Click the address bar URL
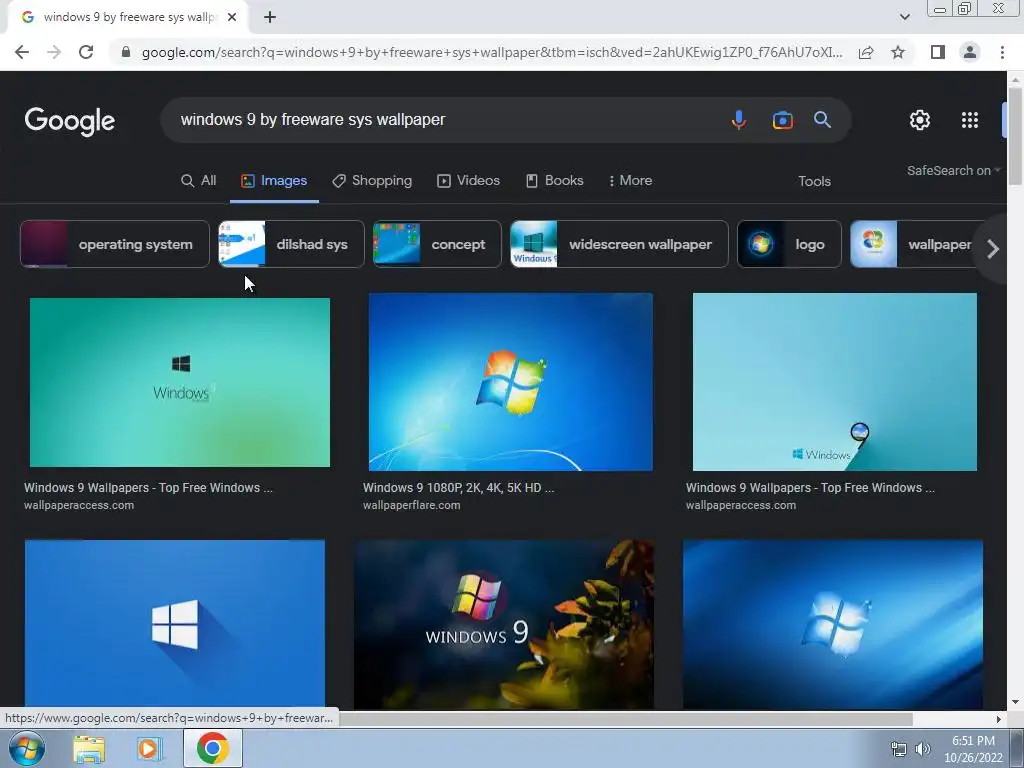The width and height of the screenshot is (1024, 768). (492, 52)
